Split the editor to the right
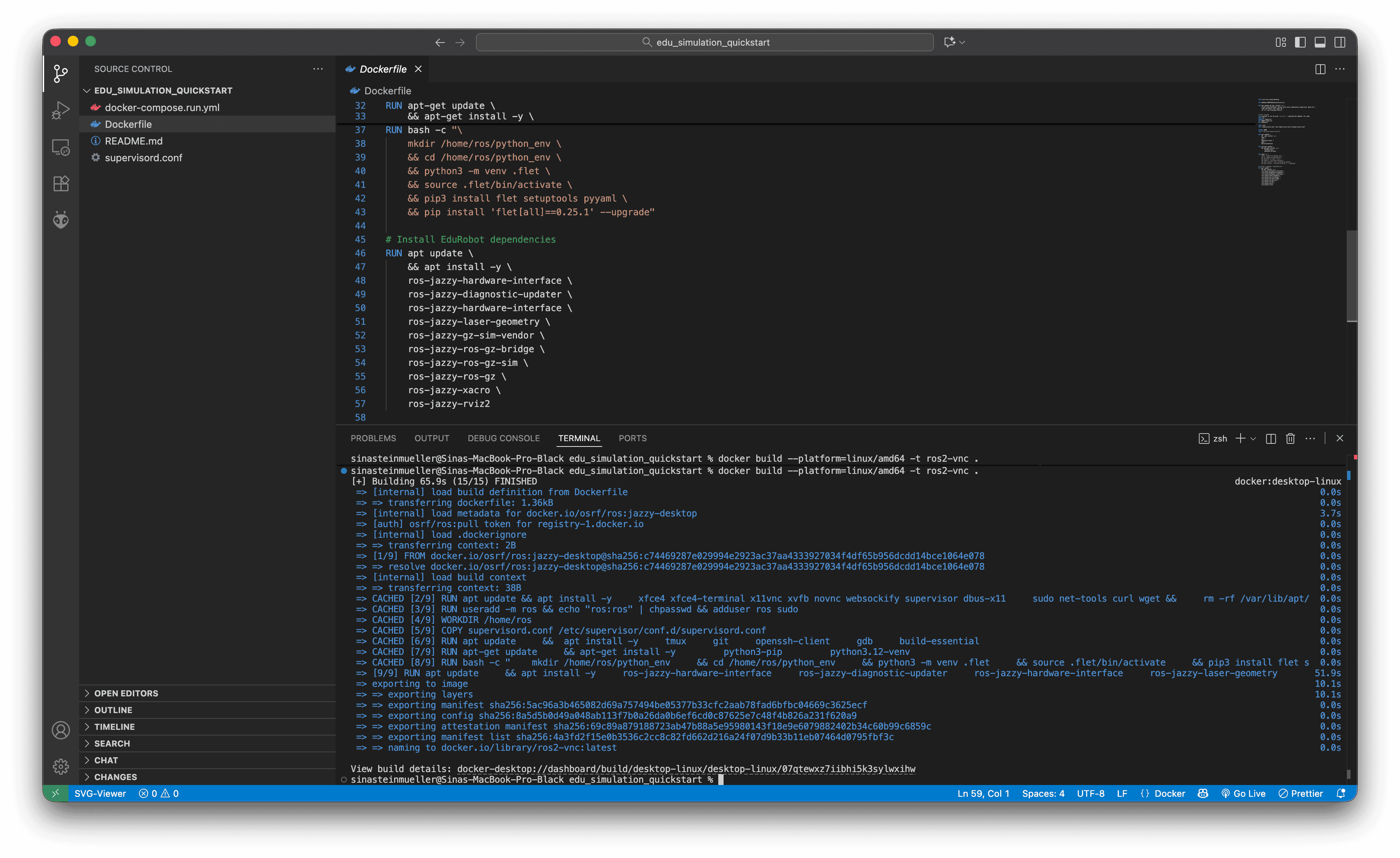1400x858 pixels. pyautogui.click(x=1320, y=69)
